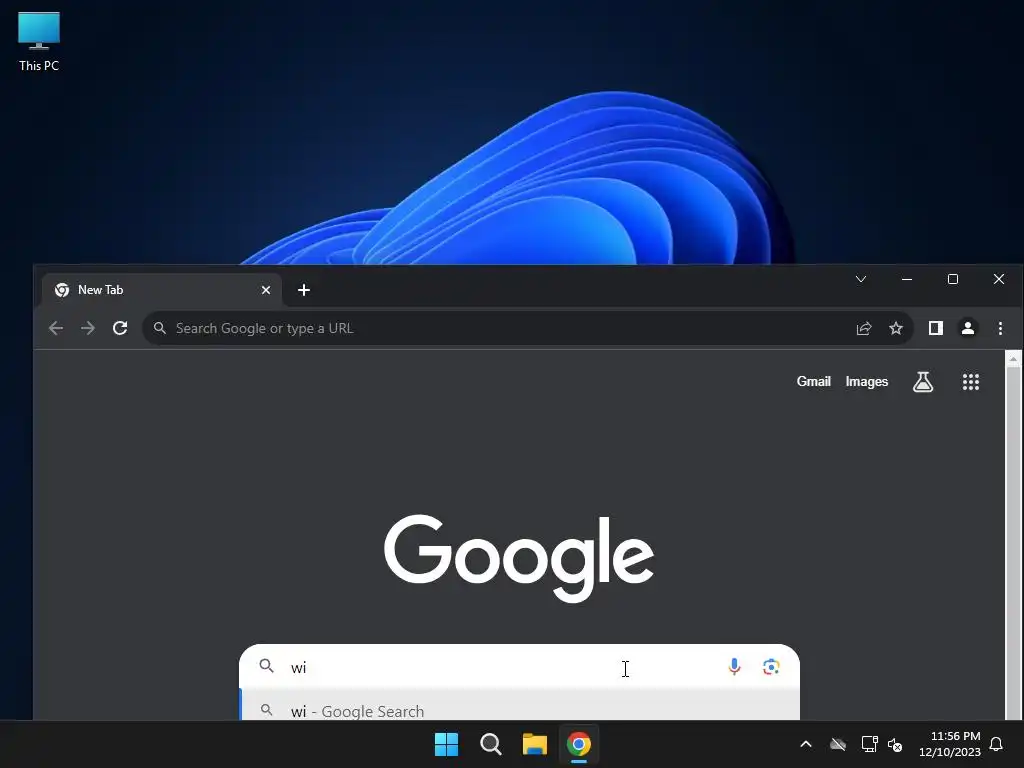
Task: Reload the current page
Action: (x=120, y=328)
